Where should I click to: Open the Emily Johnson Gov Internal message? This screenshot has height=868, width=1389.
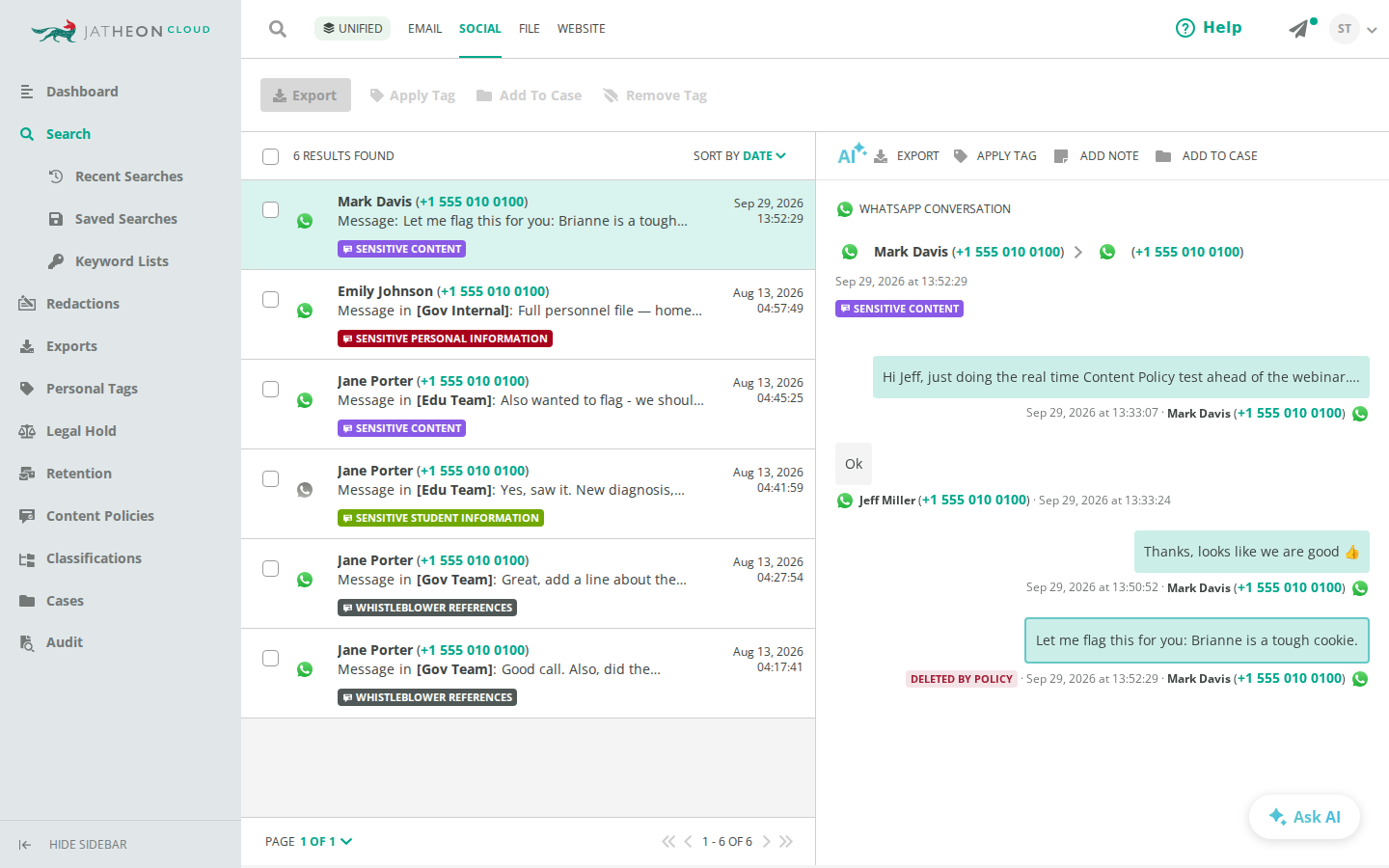tap(528, 314)
